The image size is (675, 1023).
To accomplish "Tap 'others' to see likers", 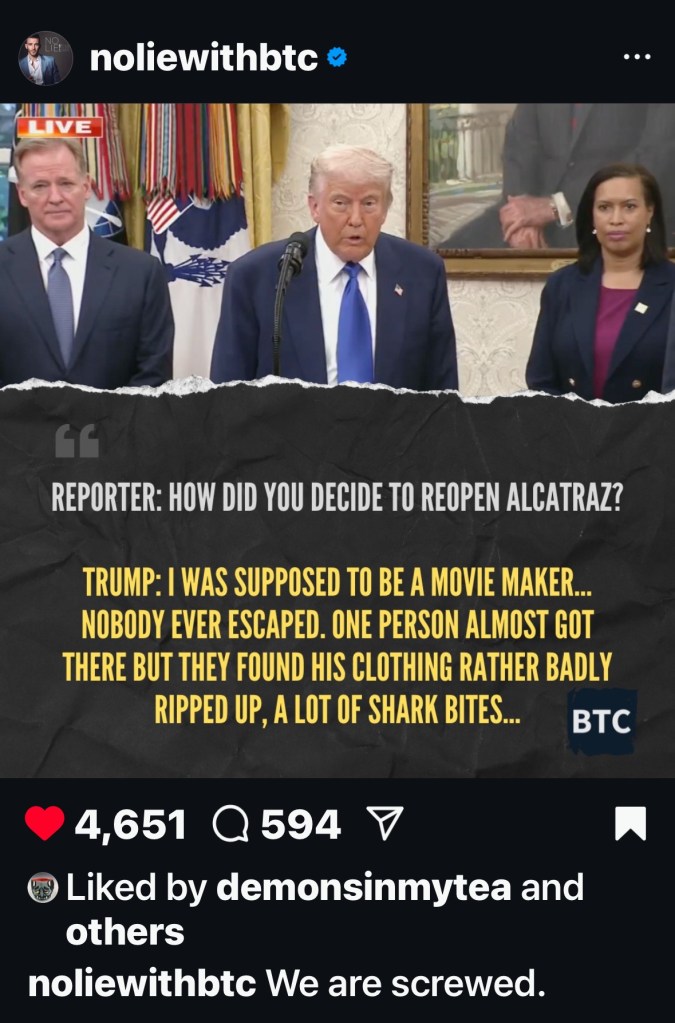I will [125, 932].
